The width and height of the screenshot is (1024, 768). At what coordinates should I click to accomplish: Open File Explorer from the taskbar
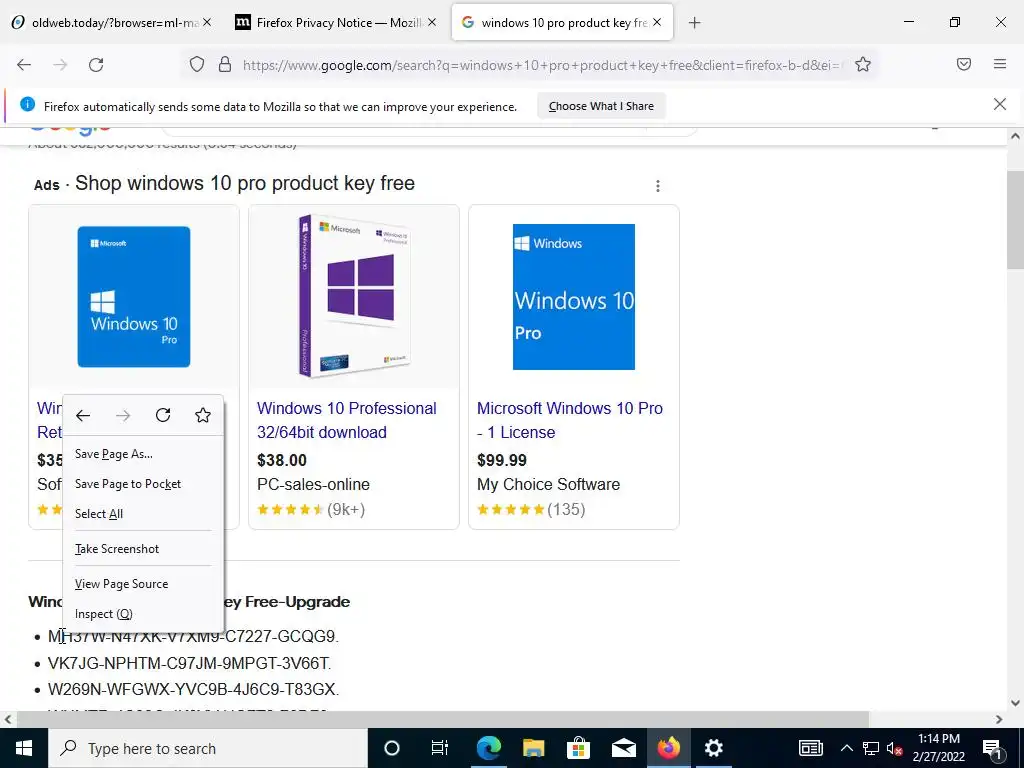[534, 748]
